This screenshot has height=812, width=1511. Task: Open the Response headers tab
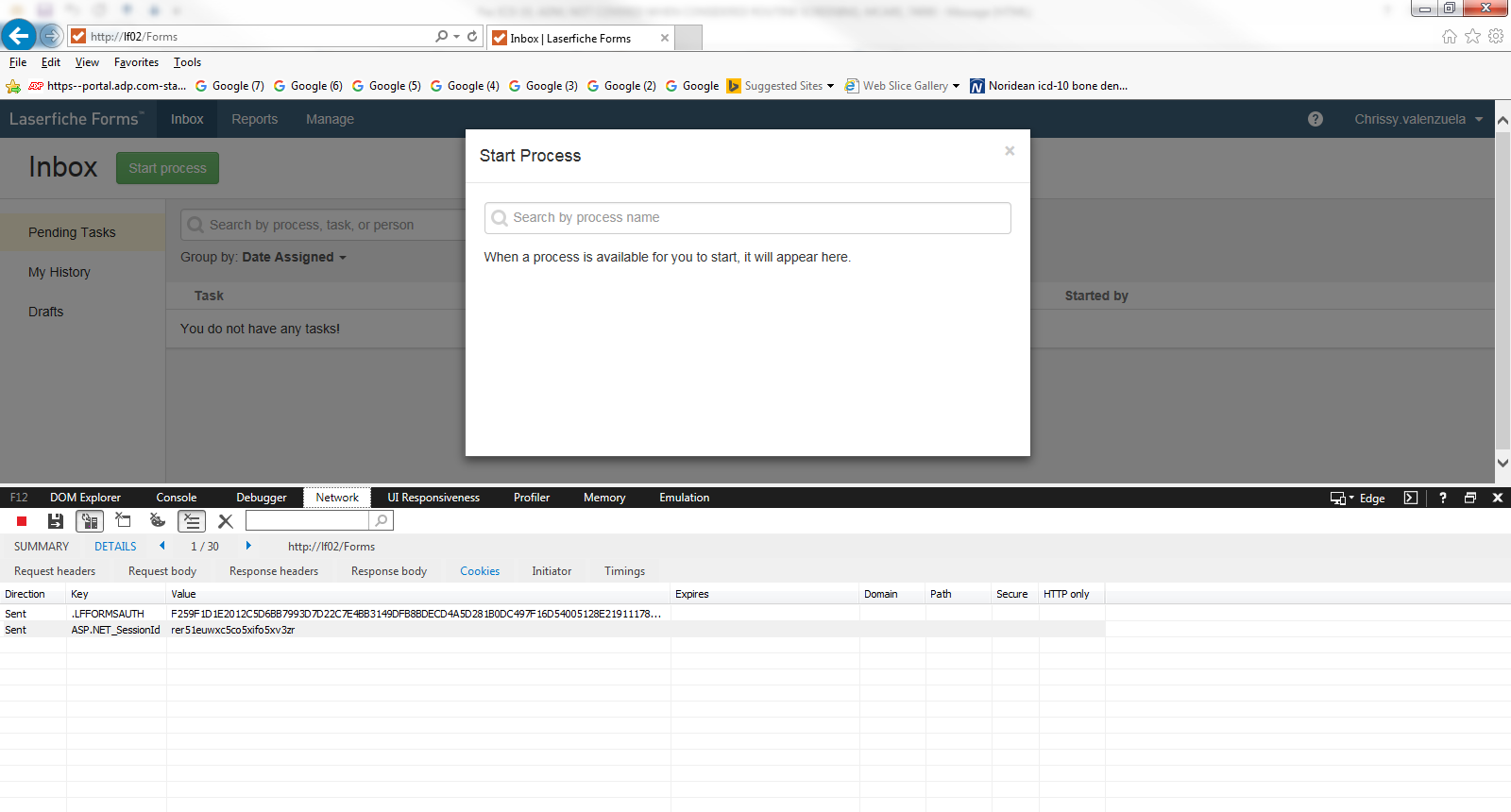tap(274, 571)
